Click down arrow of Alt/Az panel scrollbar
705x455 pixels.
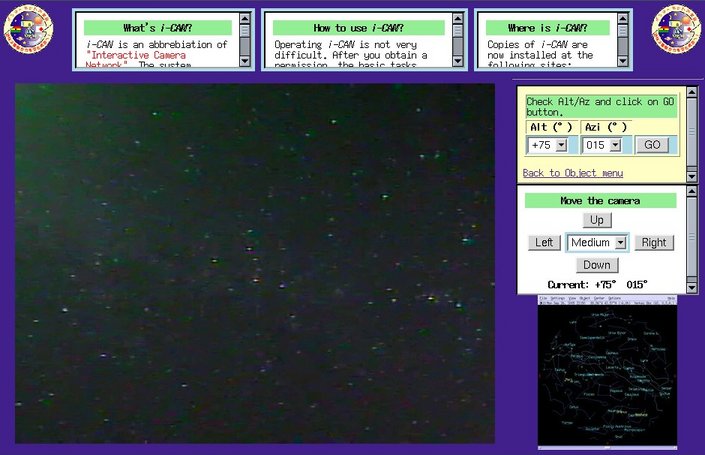692,176
